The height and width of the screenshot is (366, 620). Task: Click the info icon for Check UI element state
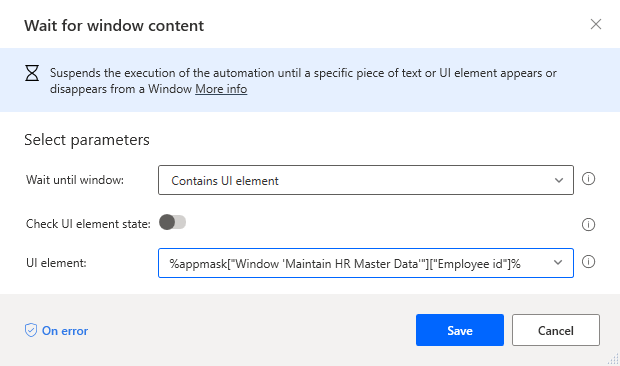click(x=588, y=225)
